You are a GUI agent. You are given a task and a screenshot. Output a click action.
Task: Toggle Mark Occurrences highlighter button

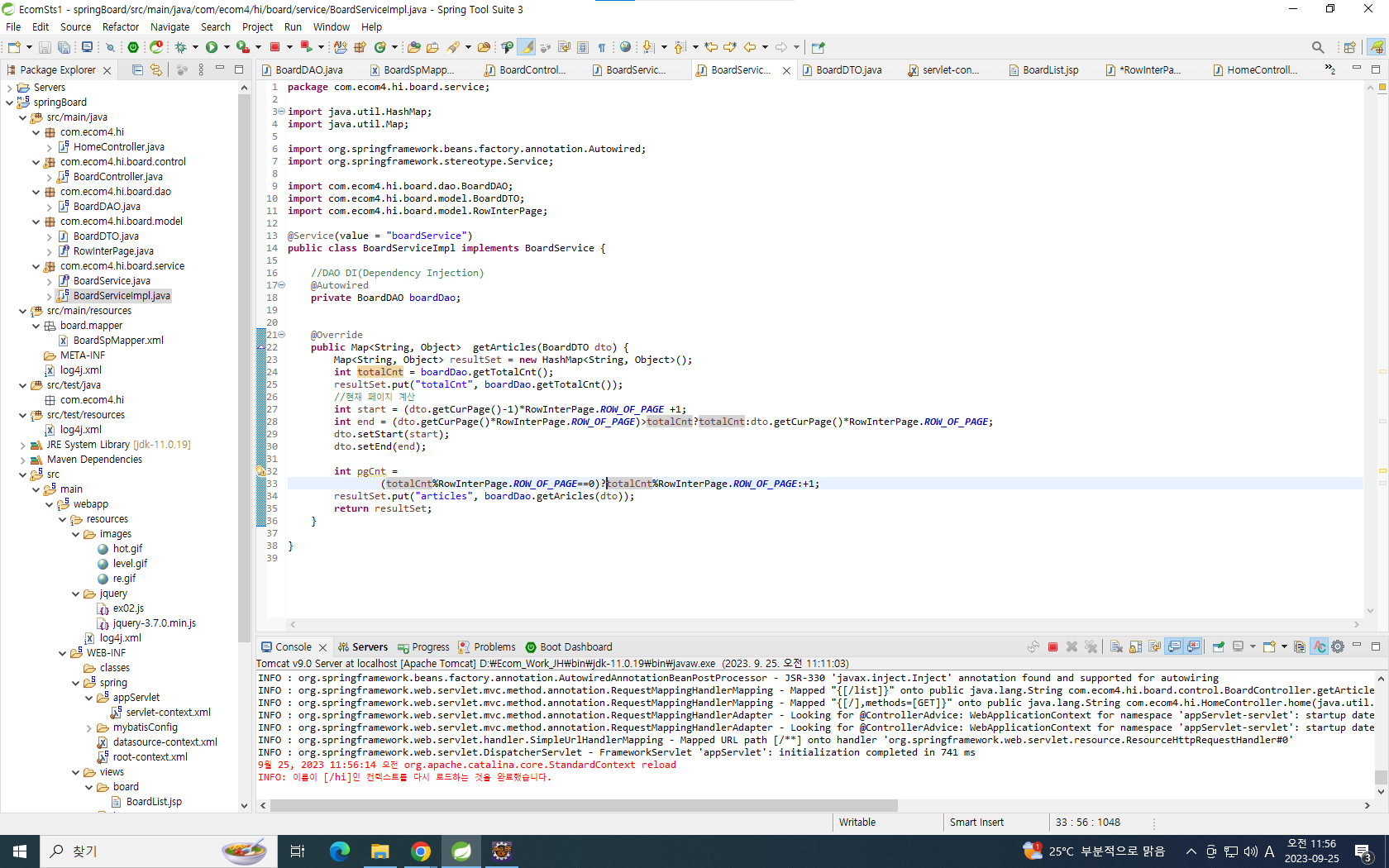(527, 47)
